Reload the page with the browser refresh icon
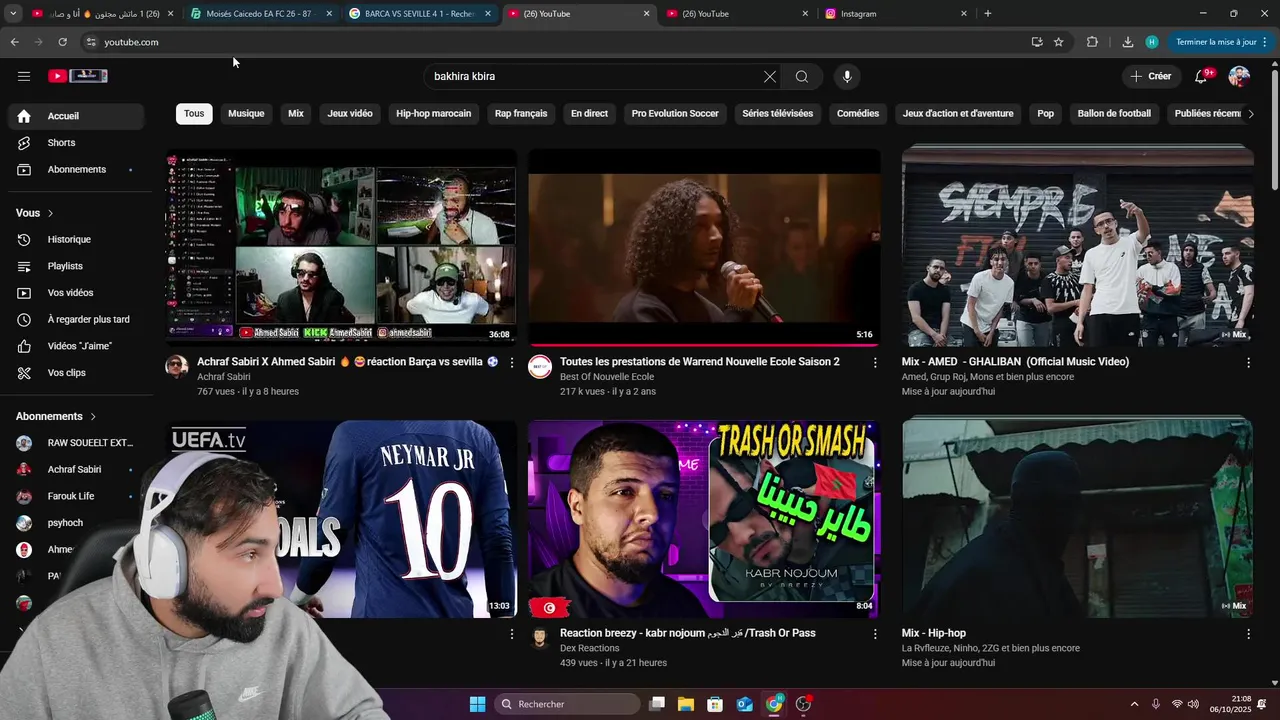Screen dimensions: 1280x720 point(62,42)
